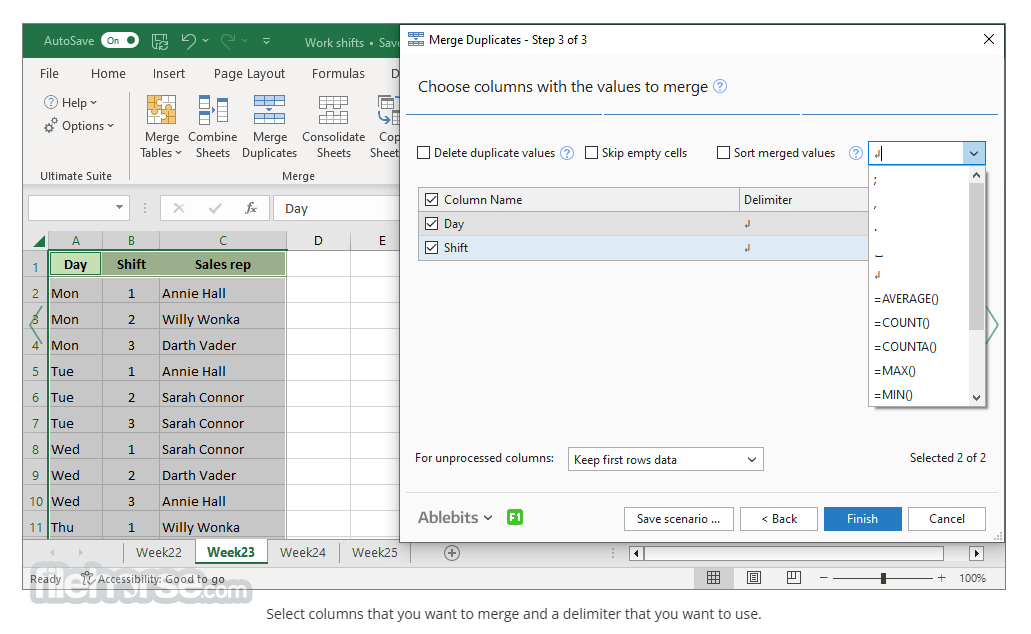Image resolution: width=1031 pixels, height=634 pixels.
Task: Switch to Normal view icon
Action: 713,578
